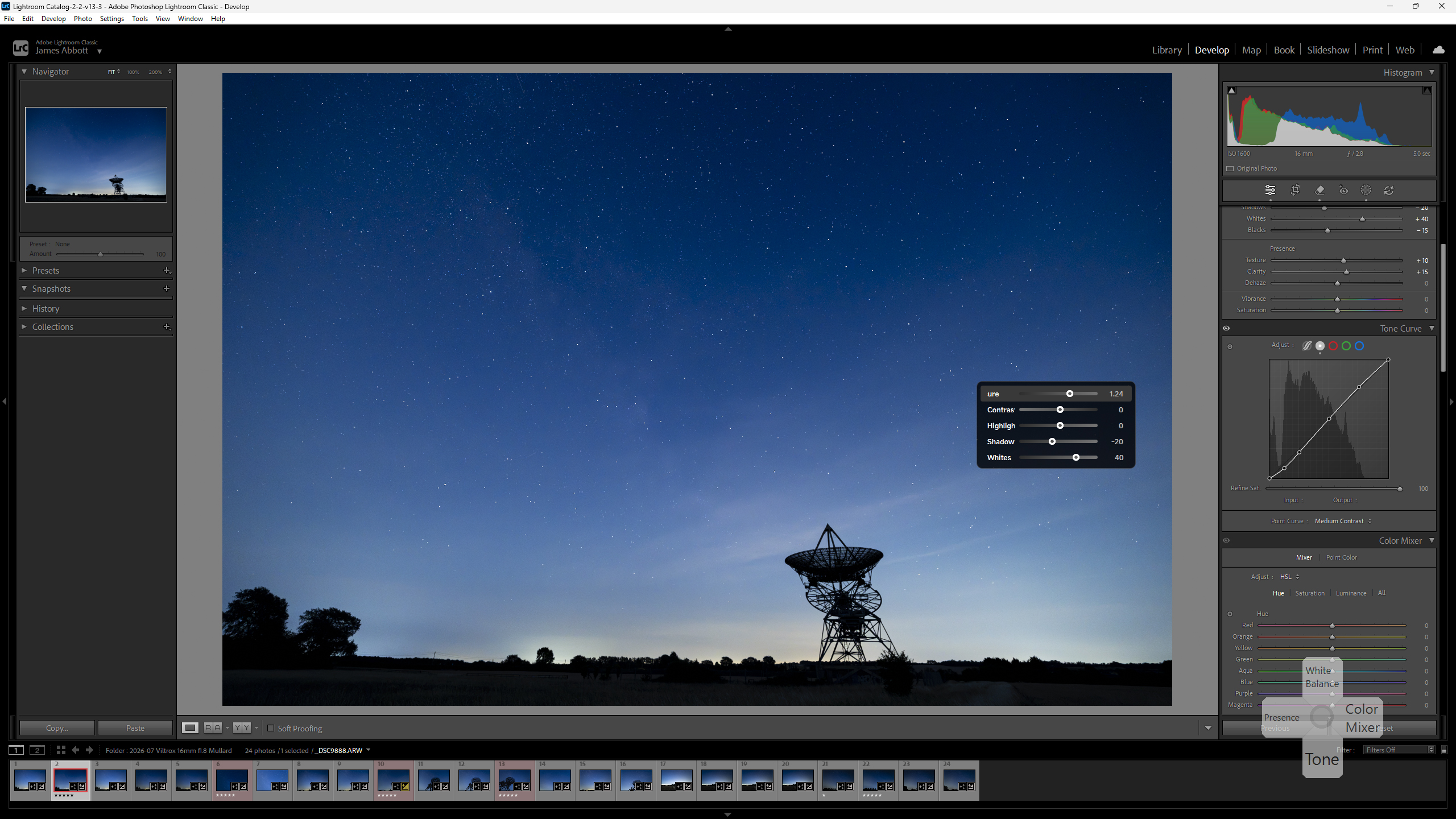Click the sync-with-sparkle icon in the tool strip

click(1389, 191)
